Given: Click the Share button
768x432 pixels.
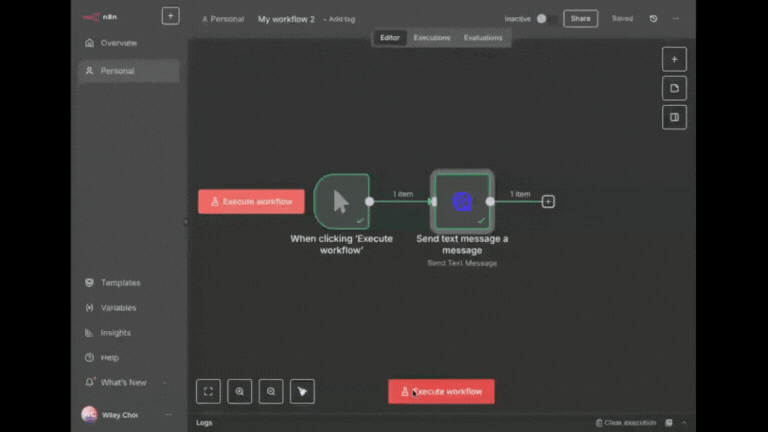Looking at the screenshot, I should click(580, 19).
